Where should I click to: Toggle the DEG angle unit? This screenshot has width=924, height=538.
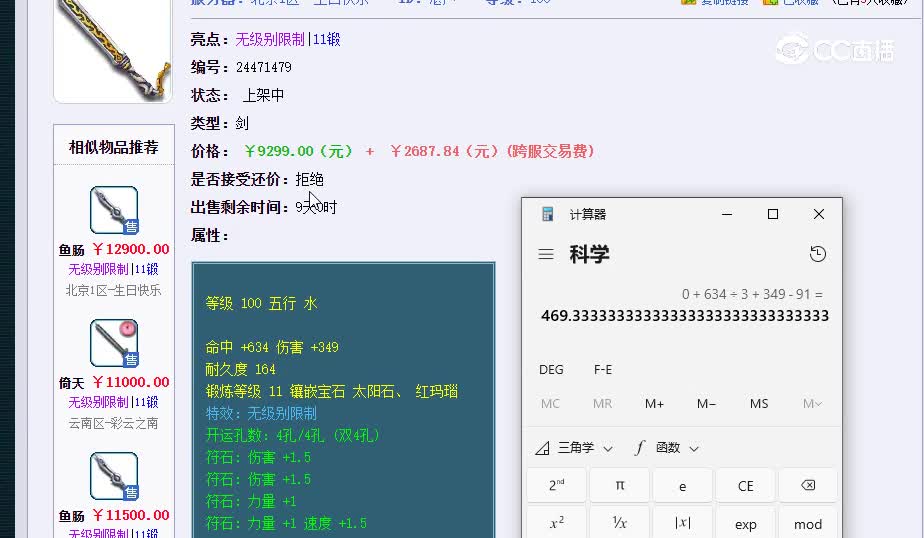pos(551,369)
